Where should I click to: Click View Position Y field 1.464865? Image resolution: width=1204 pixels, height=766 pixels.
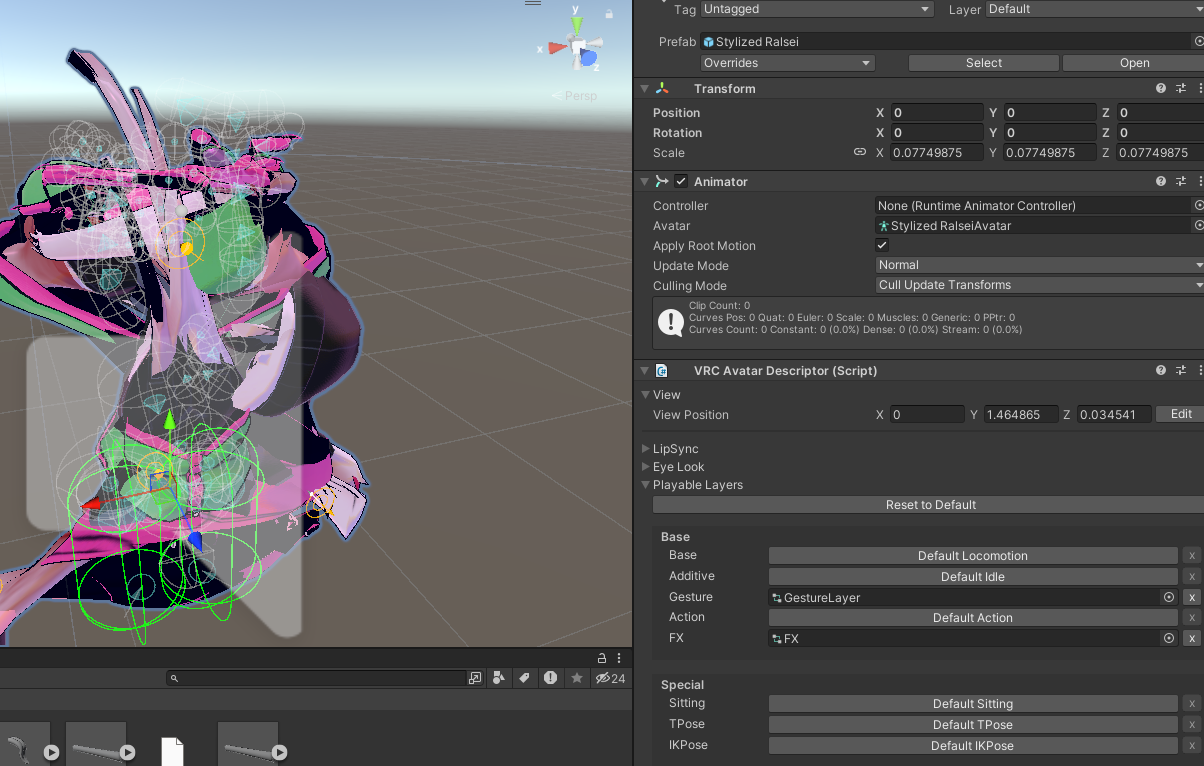coord(1021,414)
